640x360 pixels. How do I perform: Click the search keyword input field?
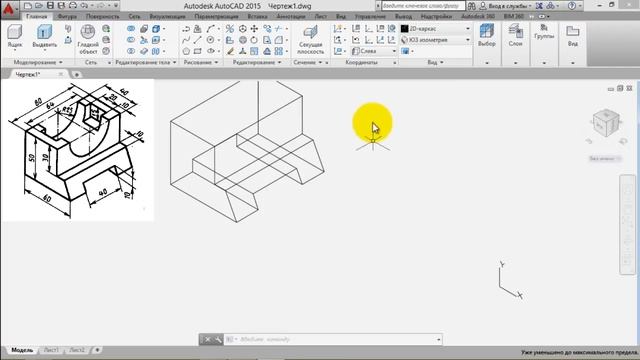pos(423,6)
